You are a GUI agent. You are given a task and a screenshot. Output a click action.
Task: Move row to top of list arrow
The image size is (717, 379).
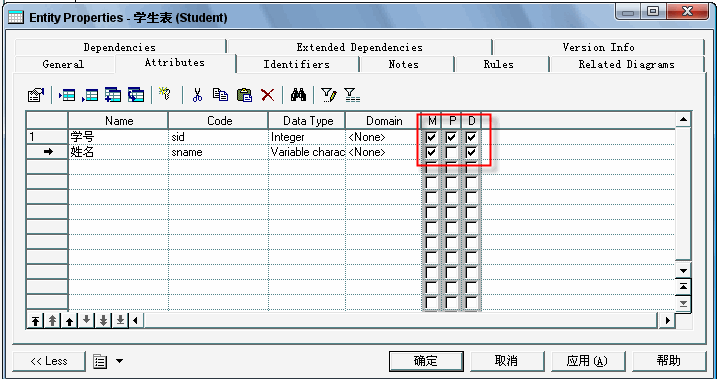[35, 321]
